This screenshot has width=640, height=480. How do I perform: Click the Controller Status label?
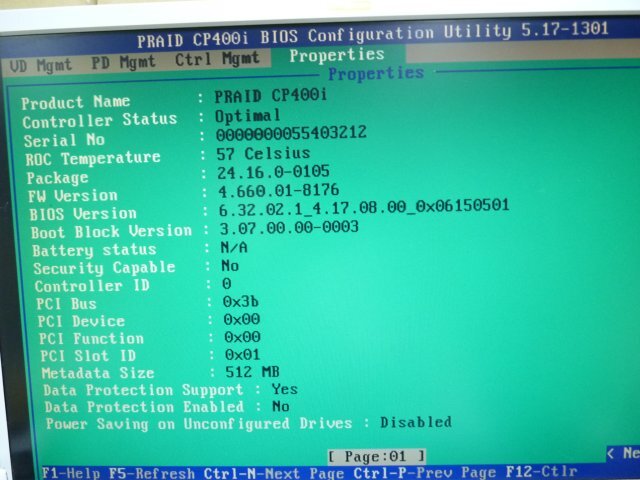100,120
